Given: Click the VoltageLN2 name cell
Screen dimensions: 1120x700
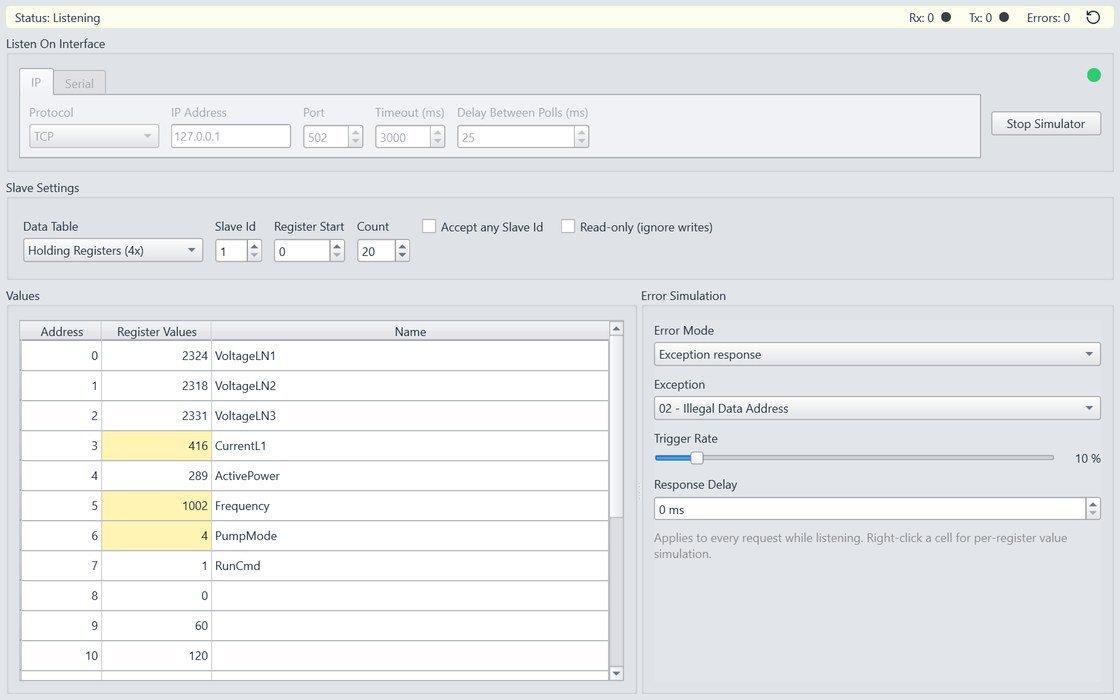Looking at the screenshot, I should tap(410, 386).
